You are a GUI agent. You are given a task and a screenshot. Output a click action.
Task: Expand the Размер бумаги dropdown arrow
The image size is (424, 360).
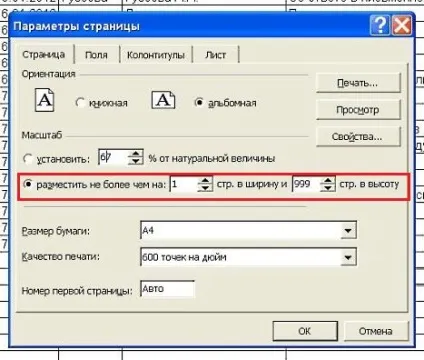click(348, 230)
